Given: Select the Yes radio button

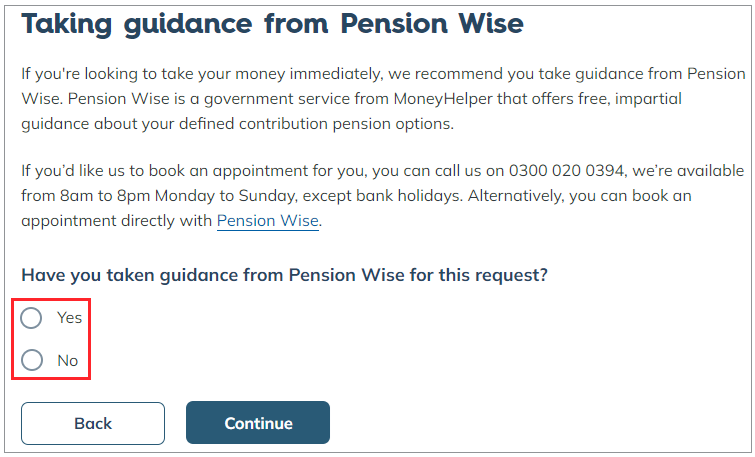Looking at the screenshot, I should click(x=31, y=318).
